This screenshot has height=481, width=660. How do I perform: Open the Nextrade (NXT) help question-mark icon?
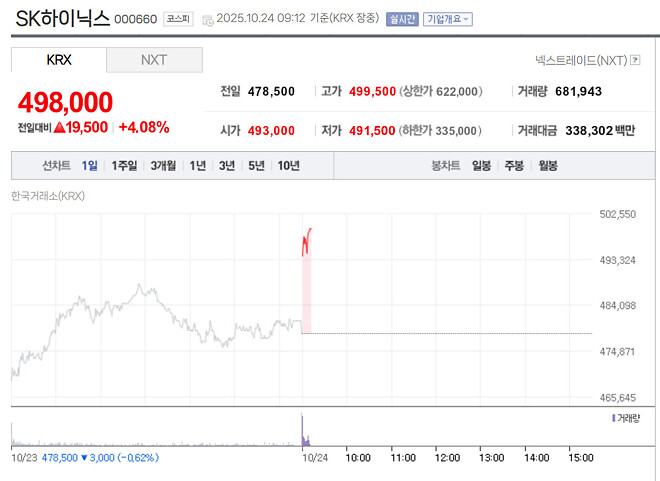(x=635, y=60)
